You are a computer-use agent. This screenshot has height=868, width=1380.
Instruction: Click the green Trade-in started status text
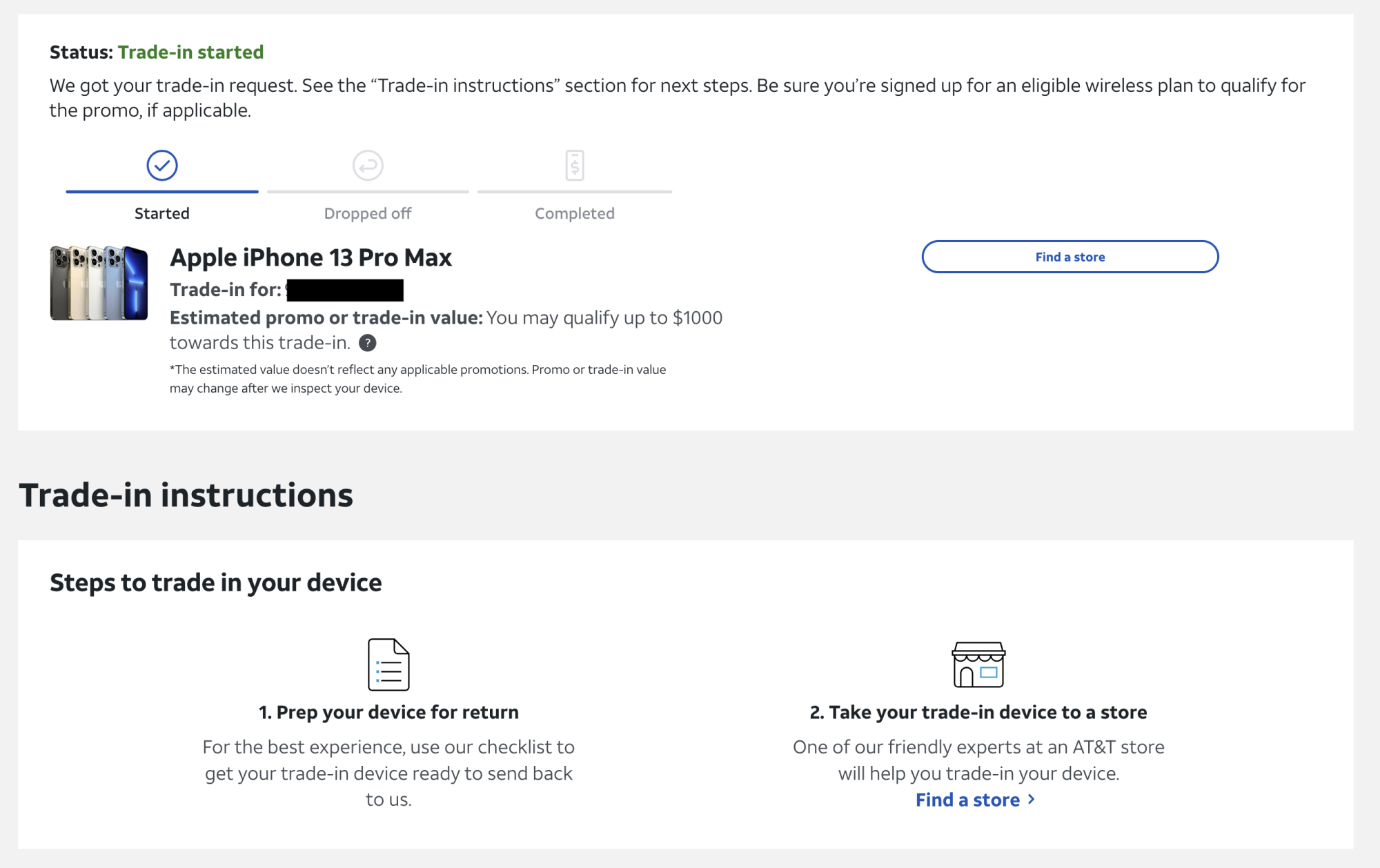click(x=190, y=52)
